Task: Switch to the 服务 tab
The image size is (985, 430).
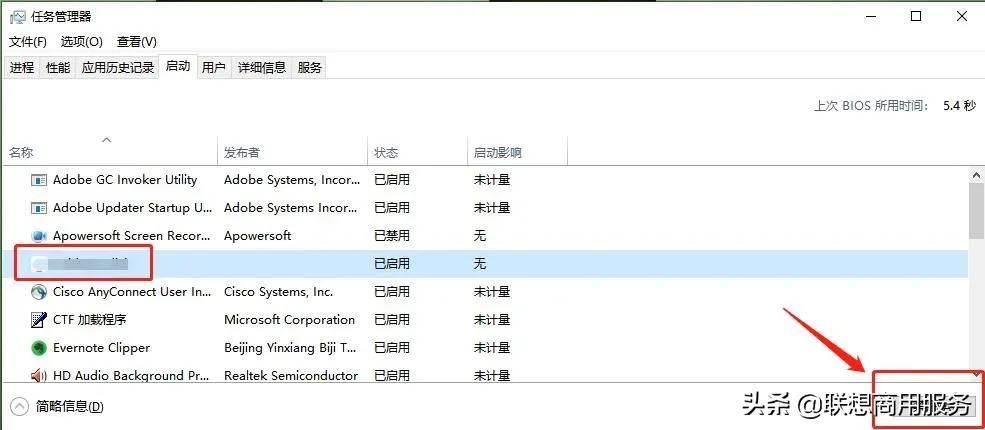Action: [310, 68]
